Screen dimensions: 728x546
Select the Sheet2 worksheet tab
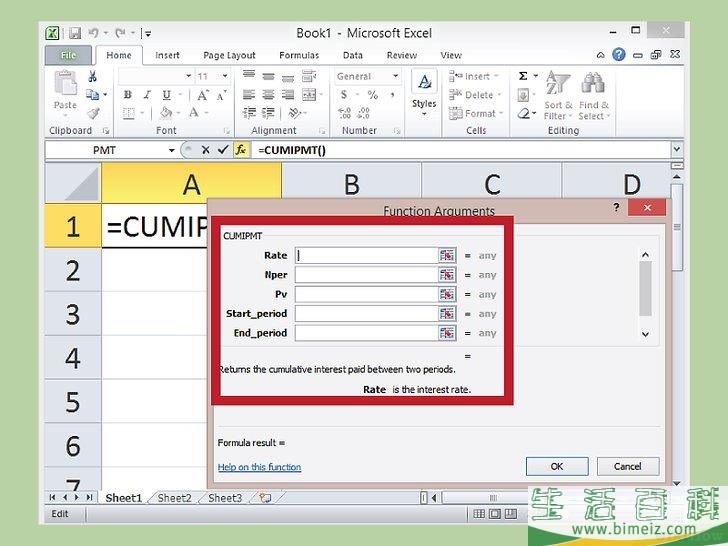[174, 498]
